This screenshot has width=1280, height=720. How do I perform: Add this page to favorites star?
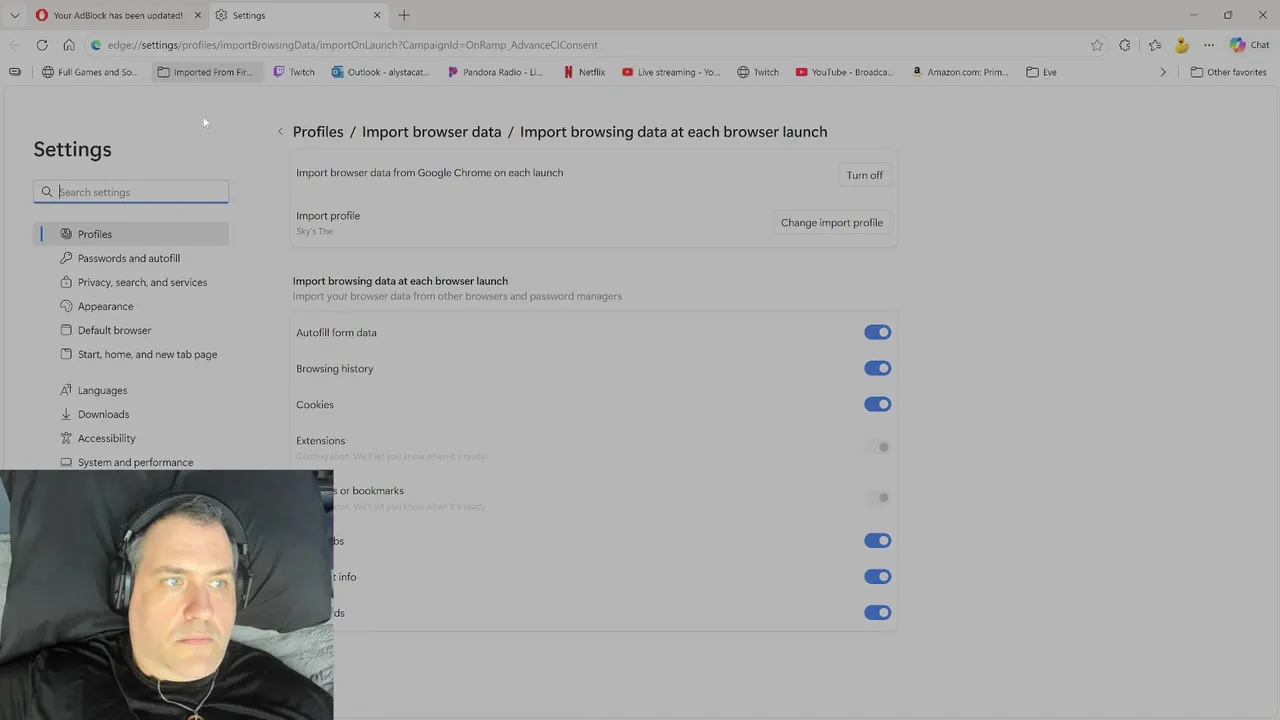1097,45
